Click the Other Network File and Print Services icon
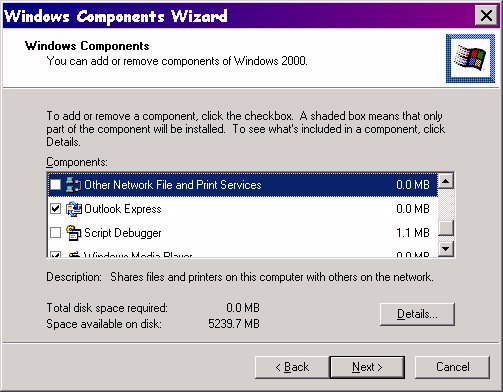The width and height of the screenshot is (503, 392). click(73, 185)
